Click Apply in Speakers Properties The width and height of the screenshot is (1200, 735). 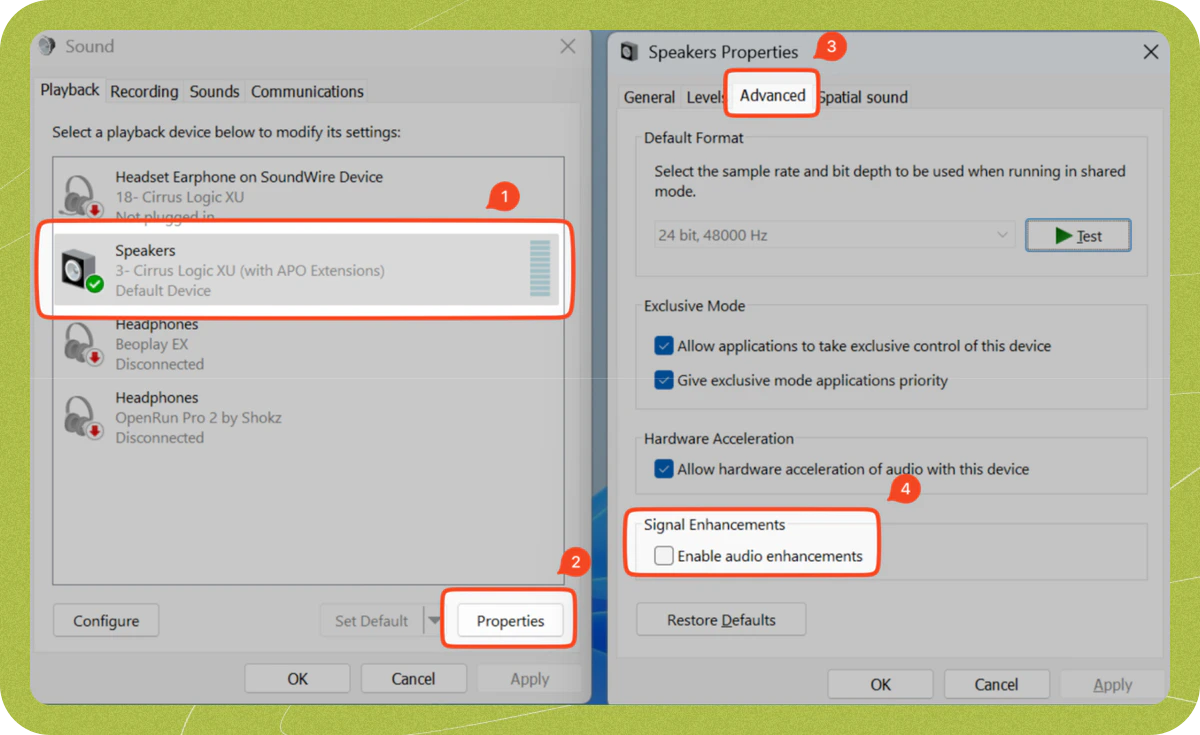click(1112, 684)
